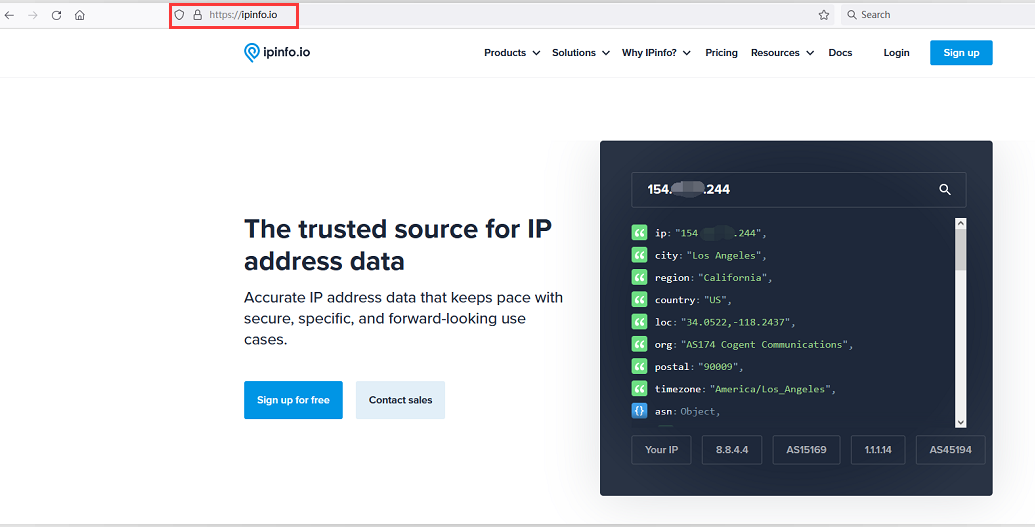Click the JSON panel scrollbar up arrow
This screenshot has width=1035, height=527.
click(x=960, y=223)
